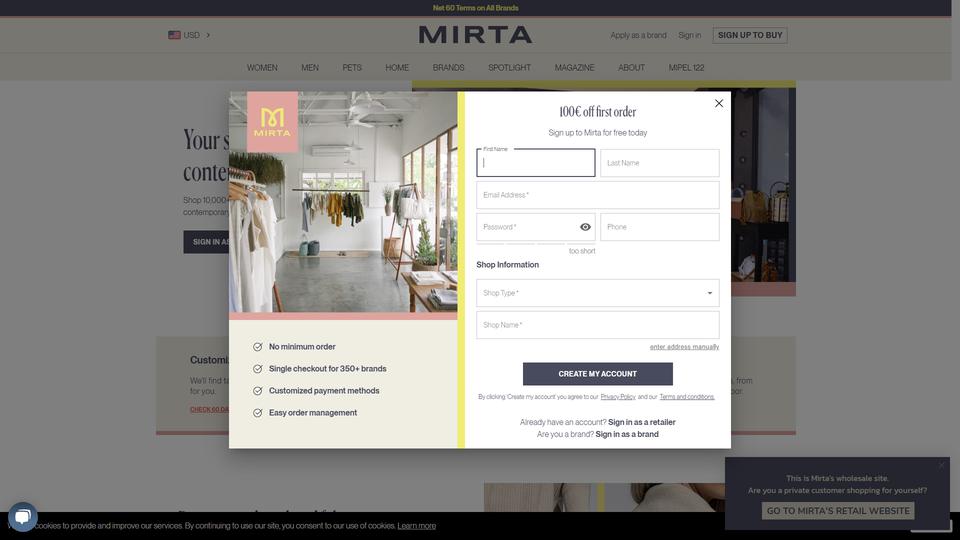Open the Pets menu
Viewport: 960px width, 540px height.
[x=352, y=67]
